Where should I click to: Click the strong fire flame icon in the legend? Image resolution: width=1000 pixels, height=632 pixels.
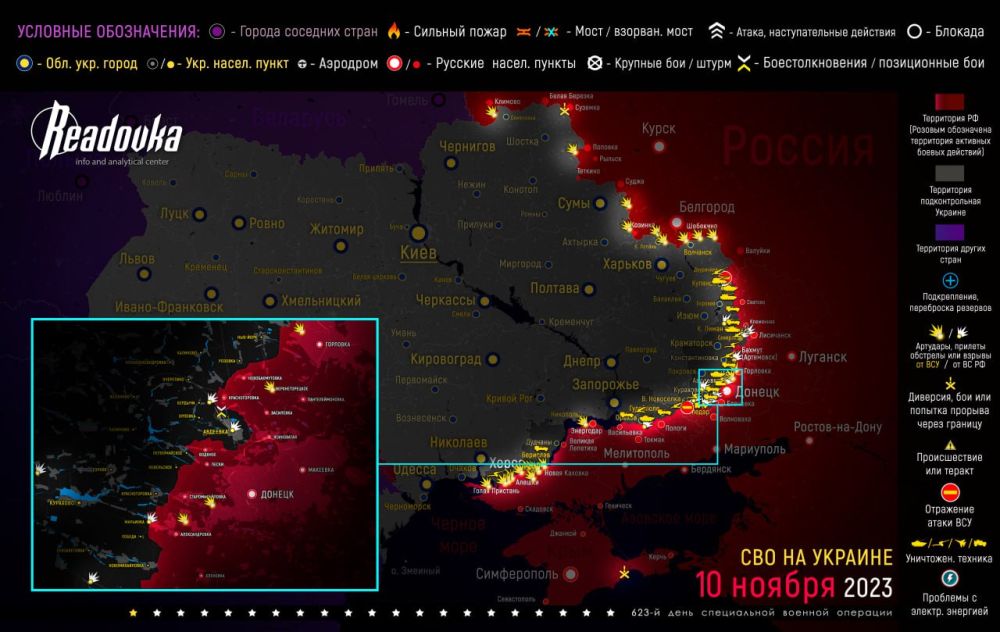pyautogui.click(x=394, y=29)
